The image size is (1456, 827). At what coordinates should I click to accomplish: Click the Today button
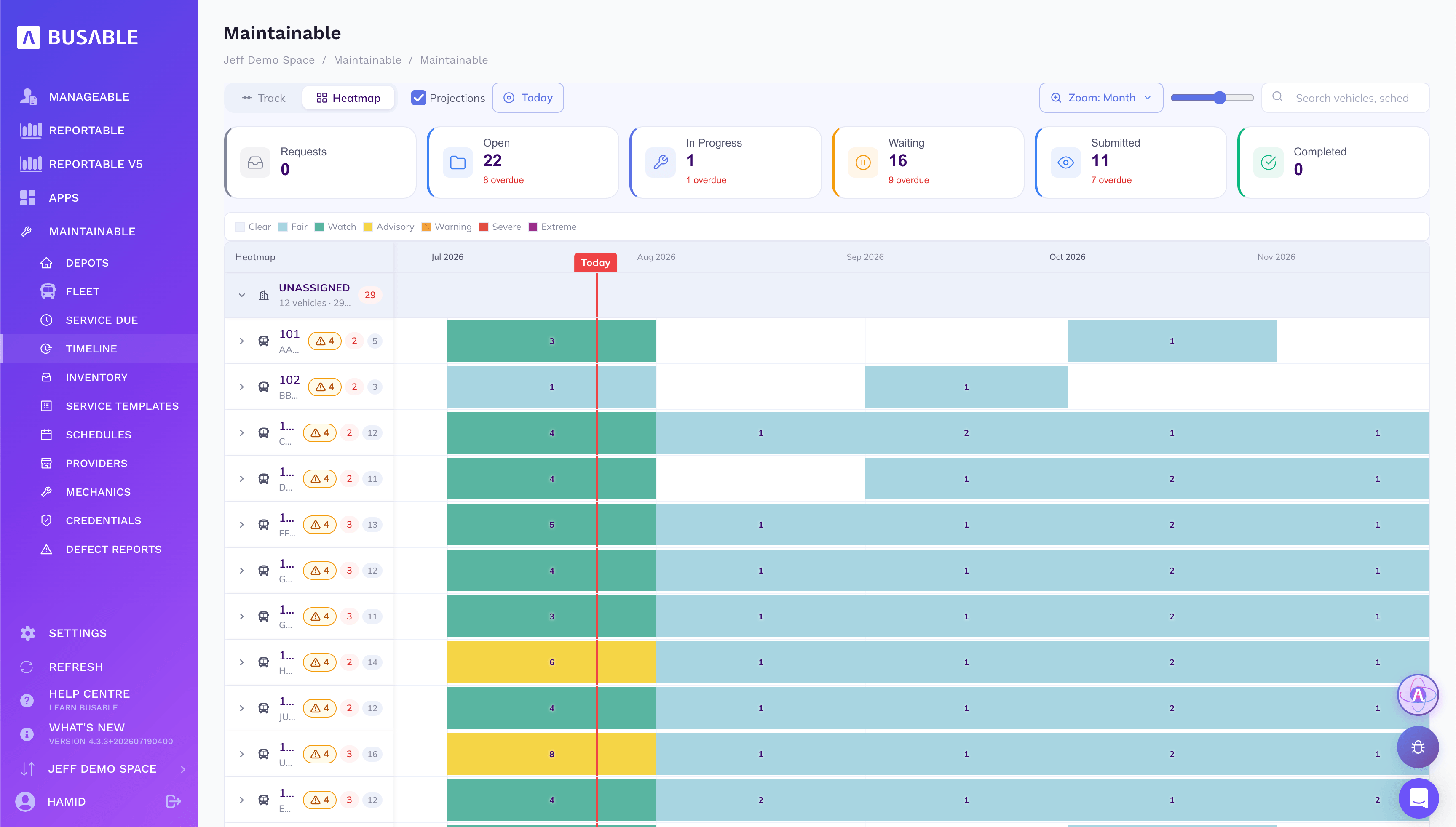click(x=528, y=98)
